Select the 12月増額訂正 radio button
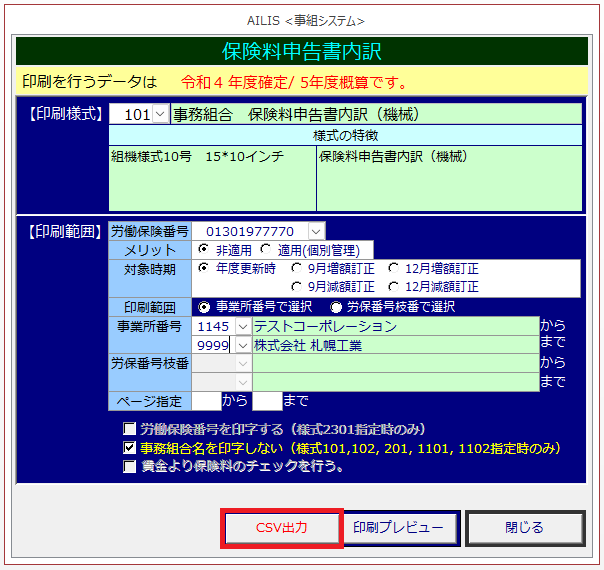604x570 pixels. tap(394, 268)
